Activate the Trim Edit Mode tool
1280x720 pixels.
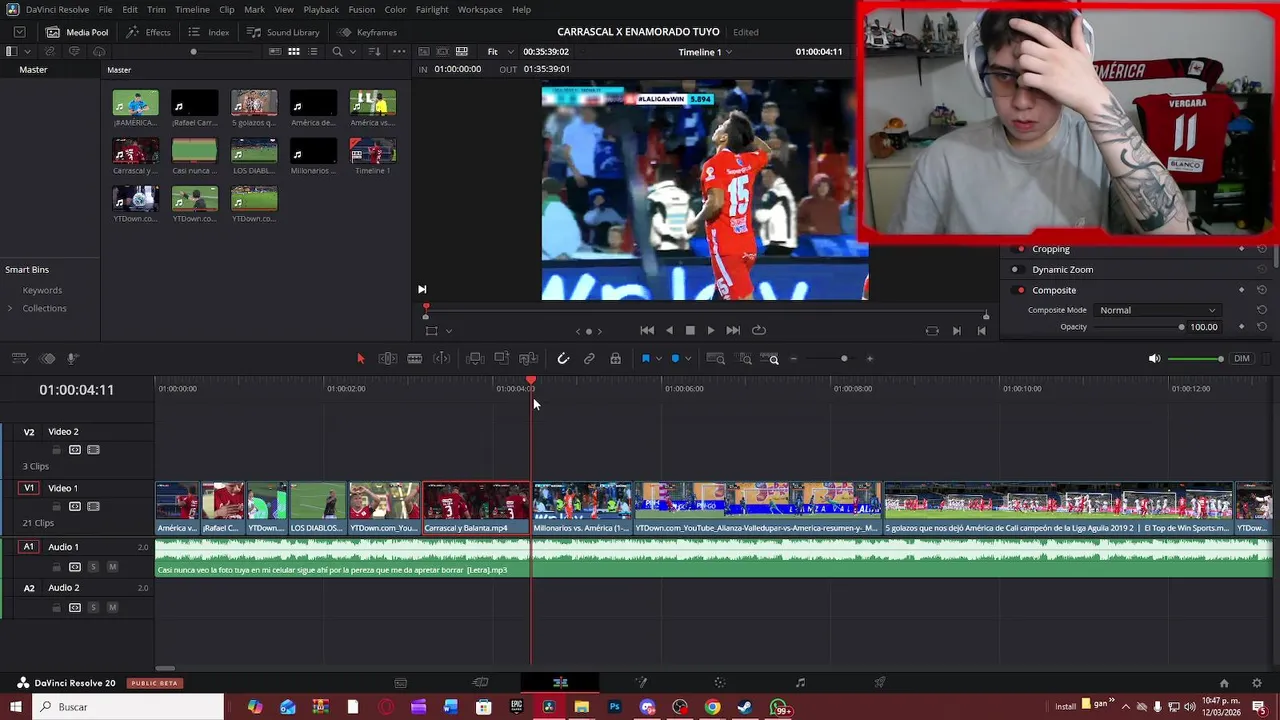tap(388, 359)
